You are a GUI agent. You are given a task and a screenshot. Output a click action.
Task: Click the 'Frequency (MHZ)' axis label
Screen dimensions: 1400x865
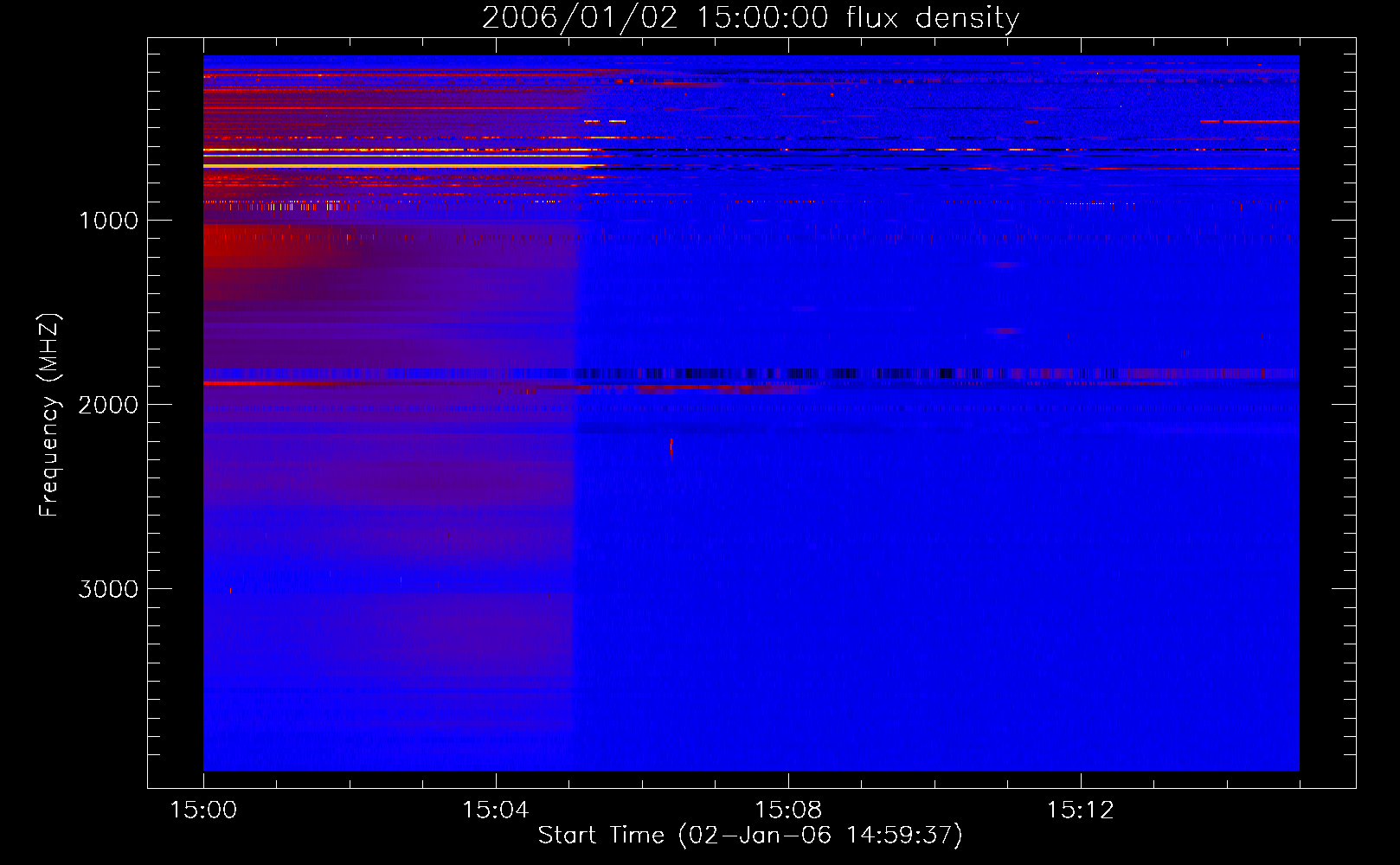(50, 415)
